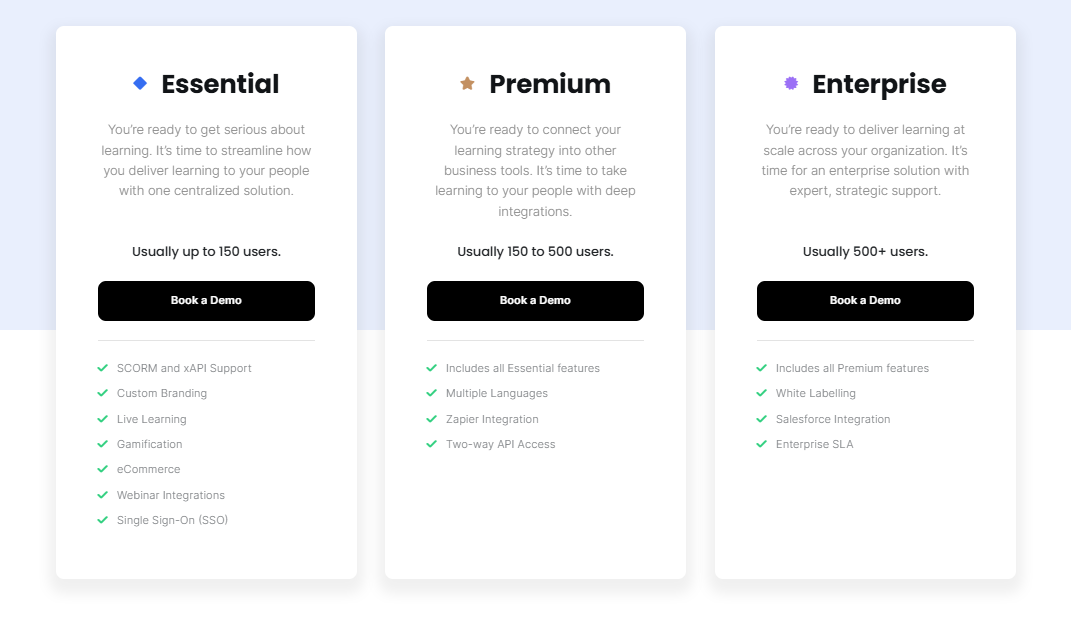Click the checkmark next to Zapier Integration

point(431,418)
